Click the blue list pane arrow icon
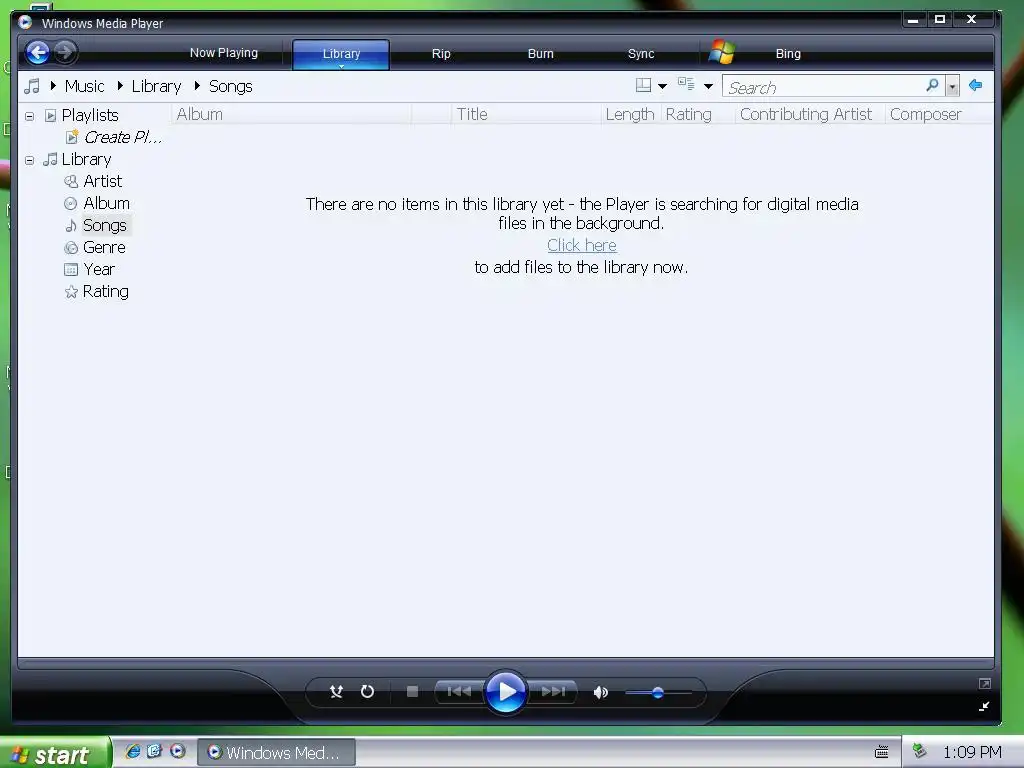The width and height of the screenshot is (1024, 768). (x=976, y=86)
